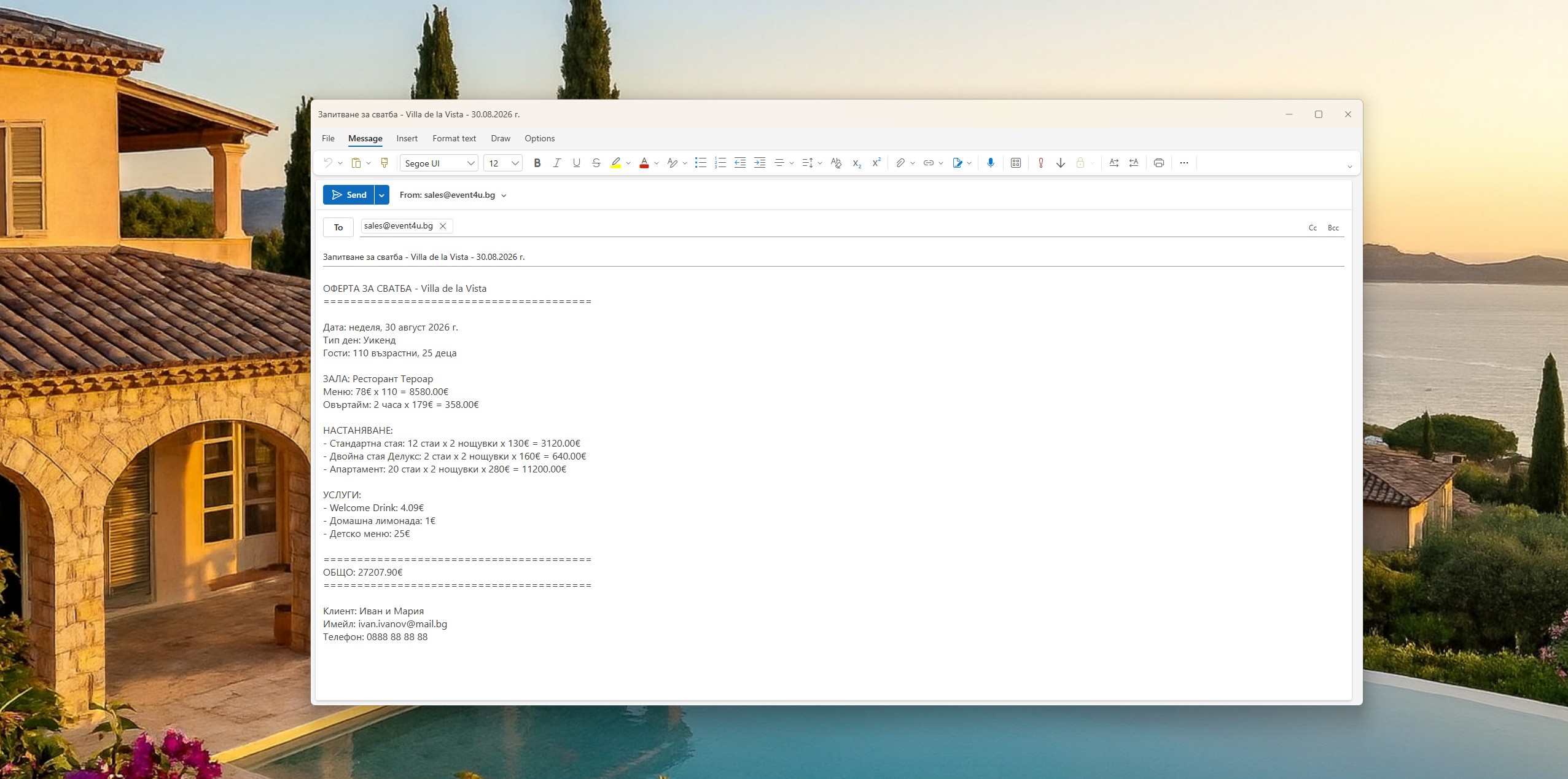The width and height of the screenshot is (1568, 779).
Task: Switch to the Draw tab
Action: 501,138
